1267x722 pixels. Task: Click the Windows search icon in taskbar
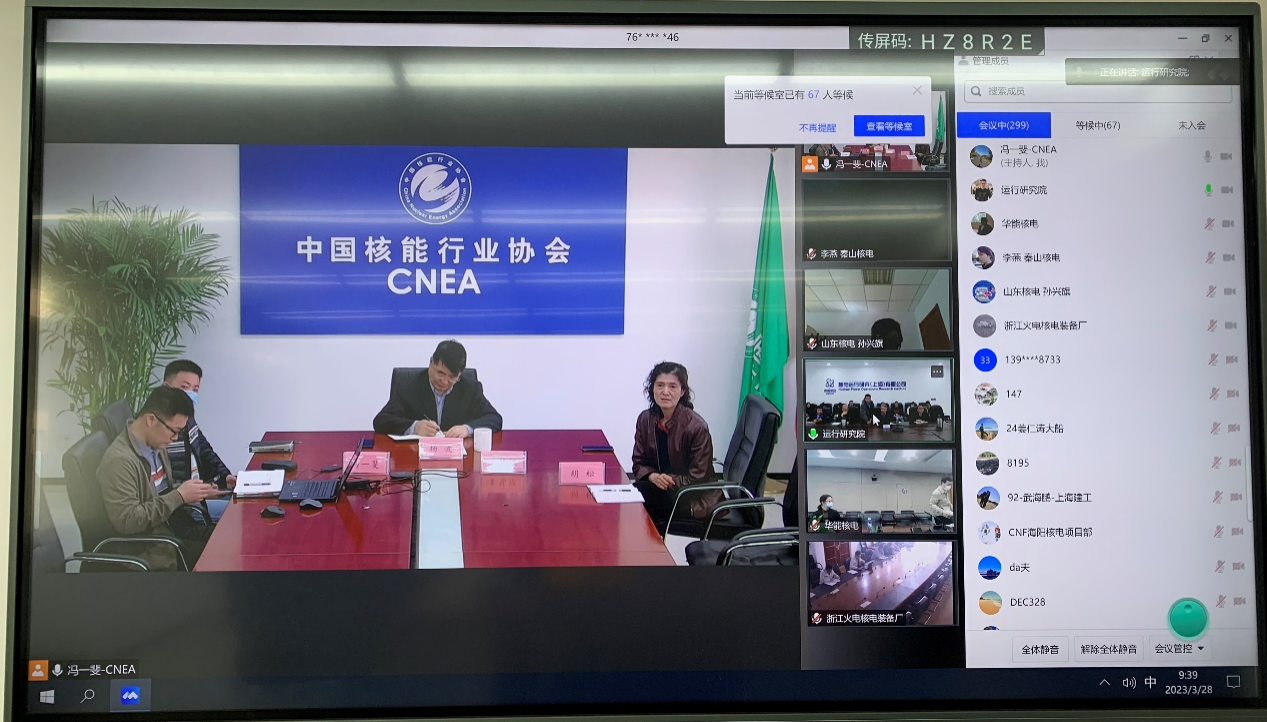pyautogui.click(x=88, y=695)
